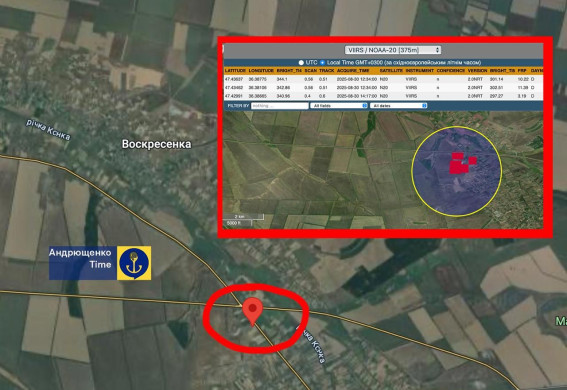This screenshot has height=390, width=567.
Task: Open the VIIRS / NOAA-20 sensor dropdown
Action: [x=393, y=50]
